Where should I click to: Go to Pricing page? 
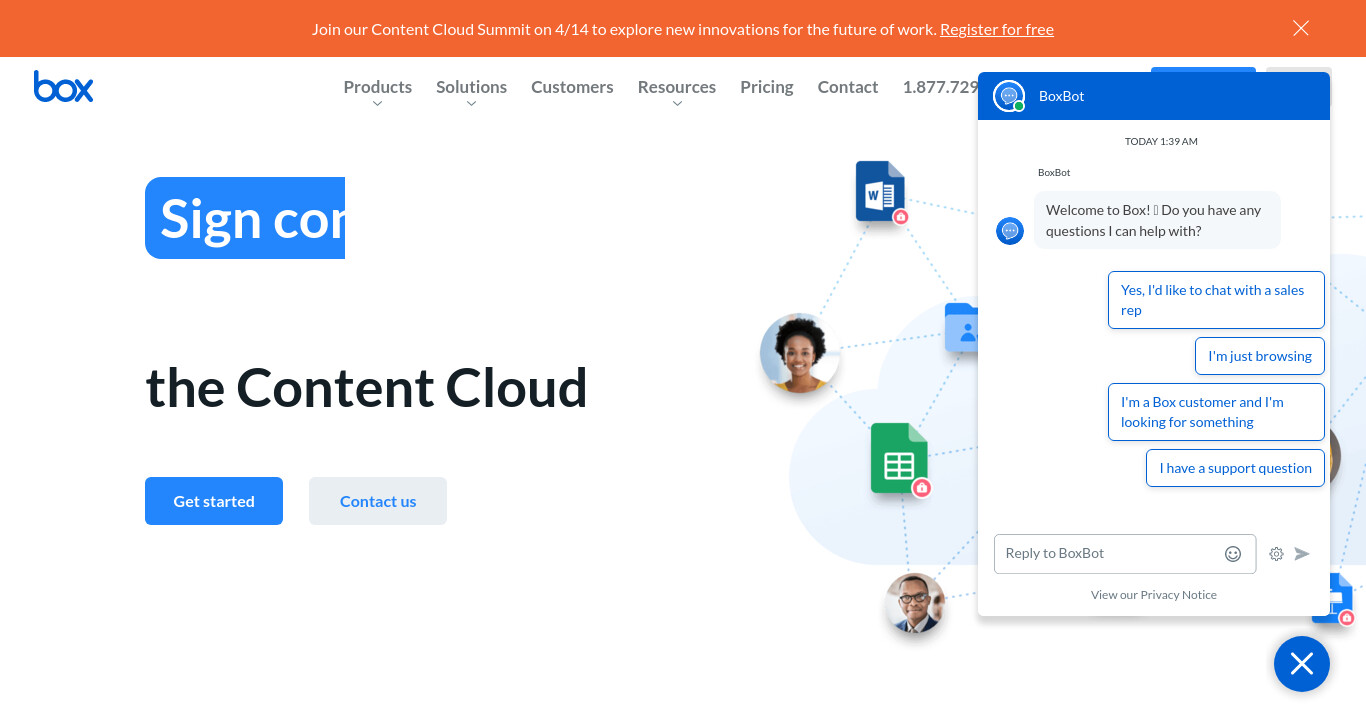point(767,87)
